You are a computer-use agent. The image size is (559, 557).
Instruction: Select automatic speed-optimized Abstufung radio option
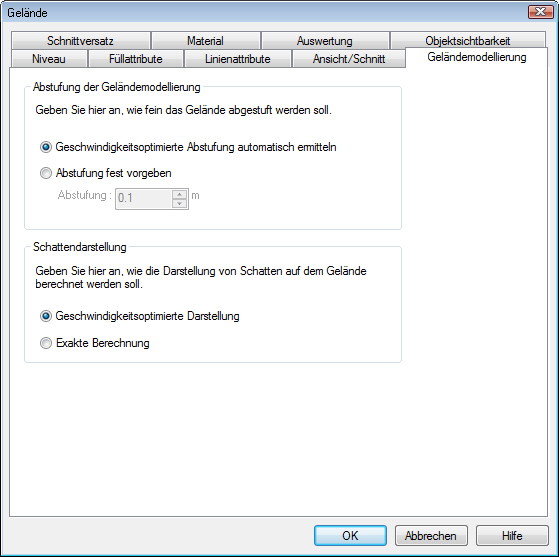point(46,147)
